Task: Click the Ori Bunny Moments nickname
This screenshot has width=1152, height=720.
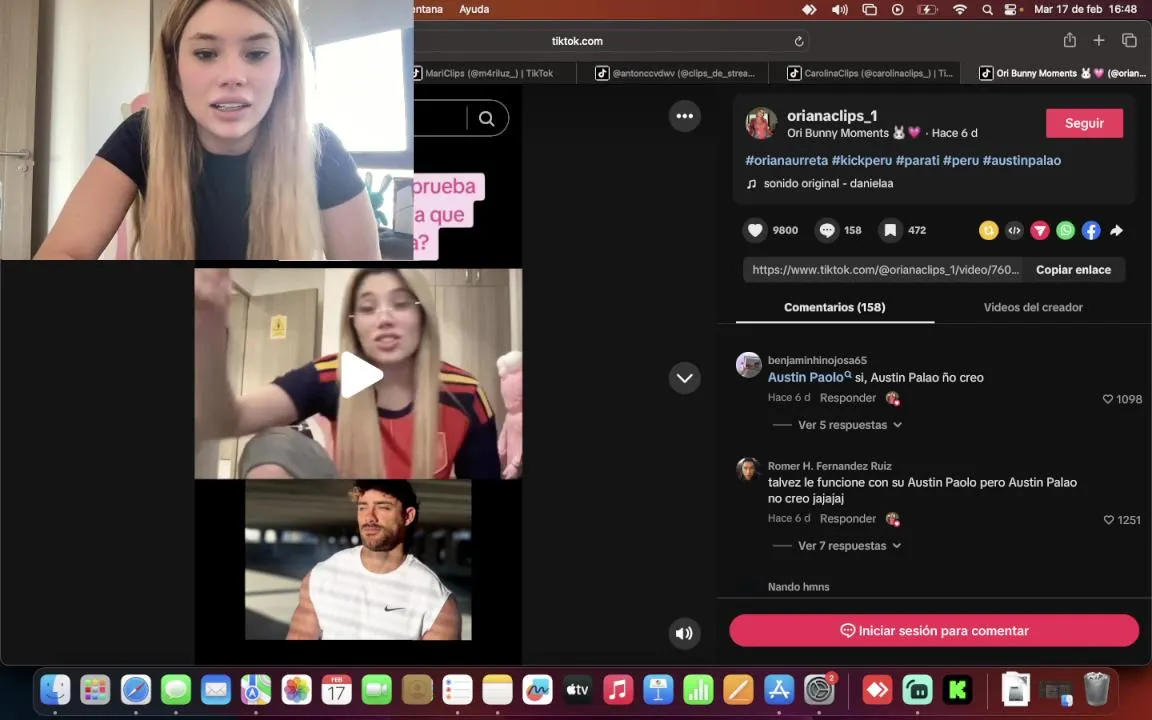Action: click(853, 133)
